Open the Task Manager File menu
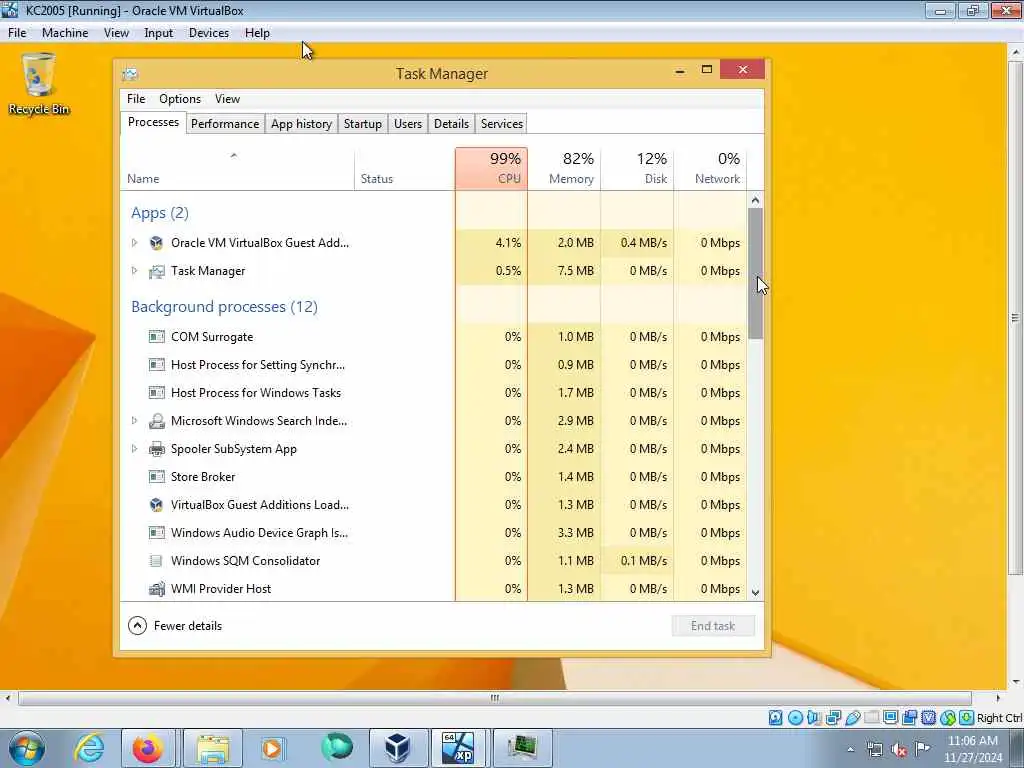 click(x=136, y=99)
